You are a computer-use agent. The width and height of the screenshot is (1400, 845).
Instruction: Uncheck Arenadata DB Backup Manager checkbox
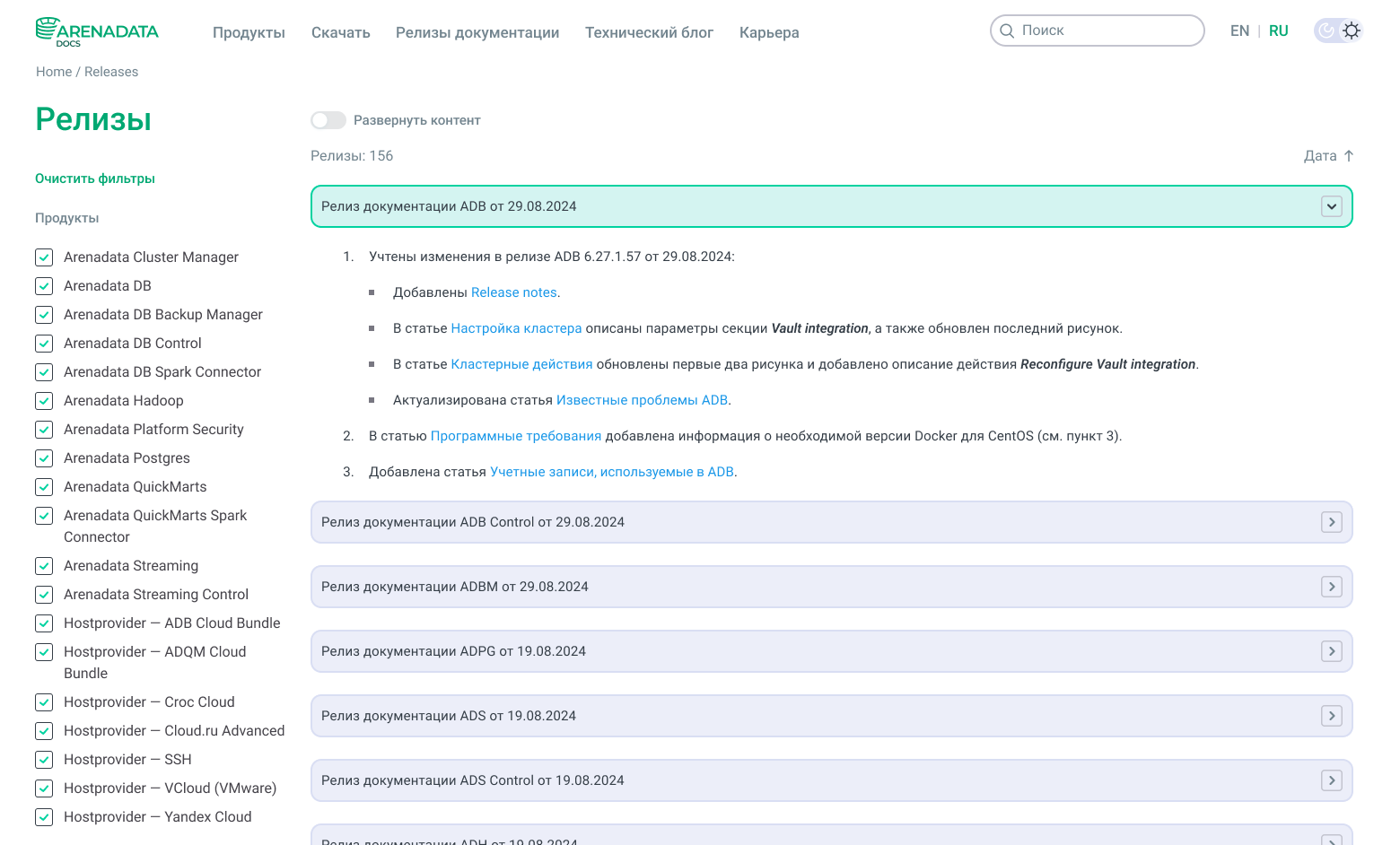click(44, 315)
